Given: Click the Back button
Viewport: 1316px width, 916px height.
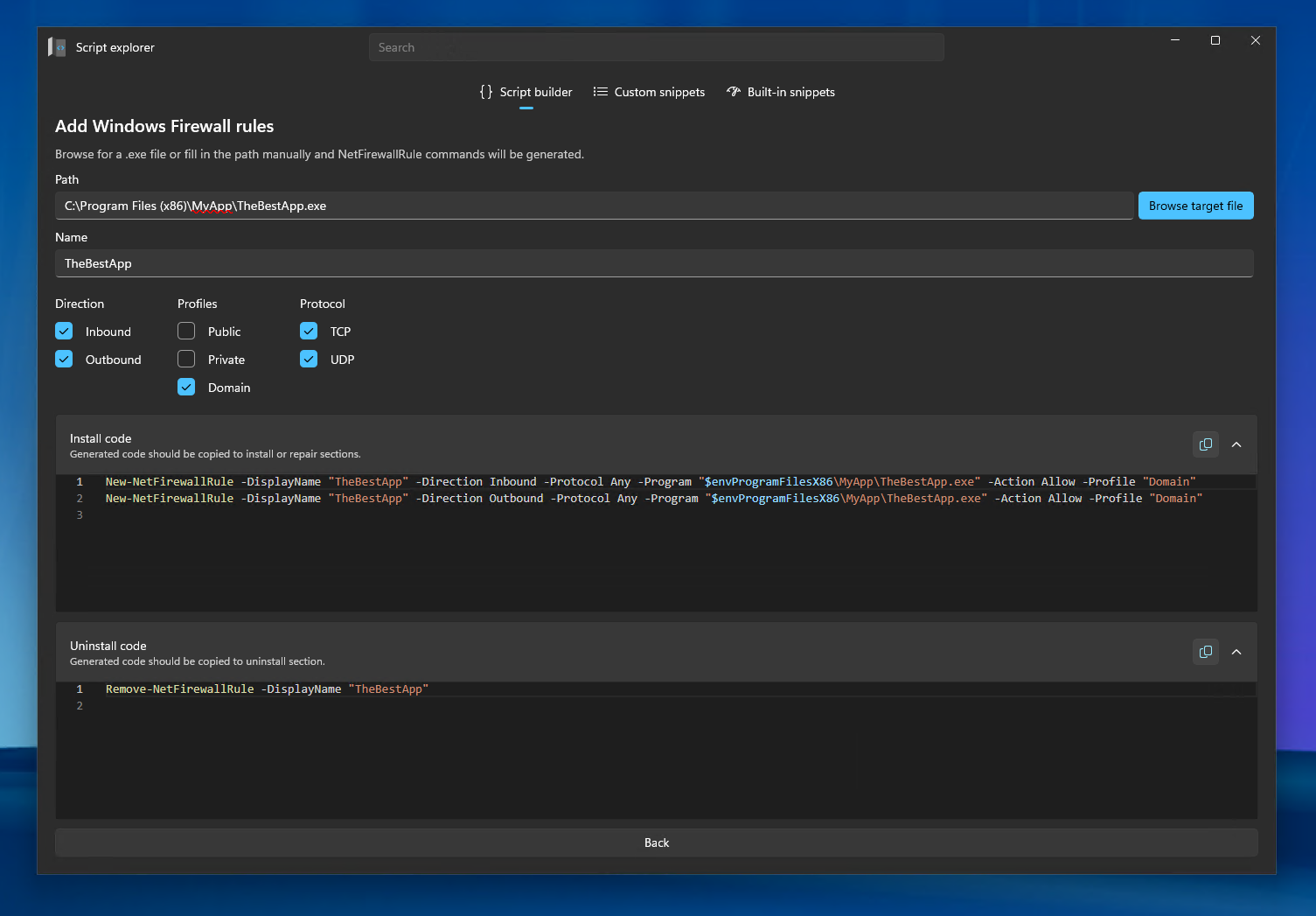Looking at the screenshot, I should pyautogui.click(x=657, y=843).
